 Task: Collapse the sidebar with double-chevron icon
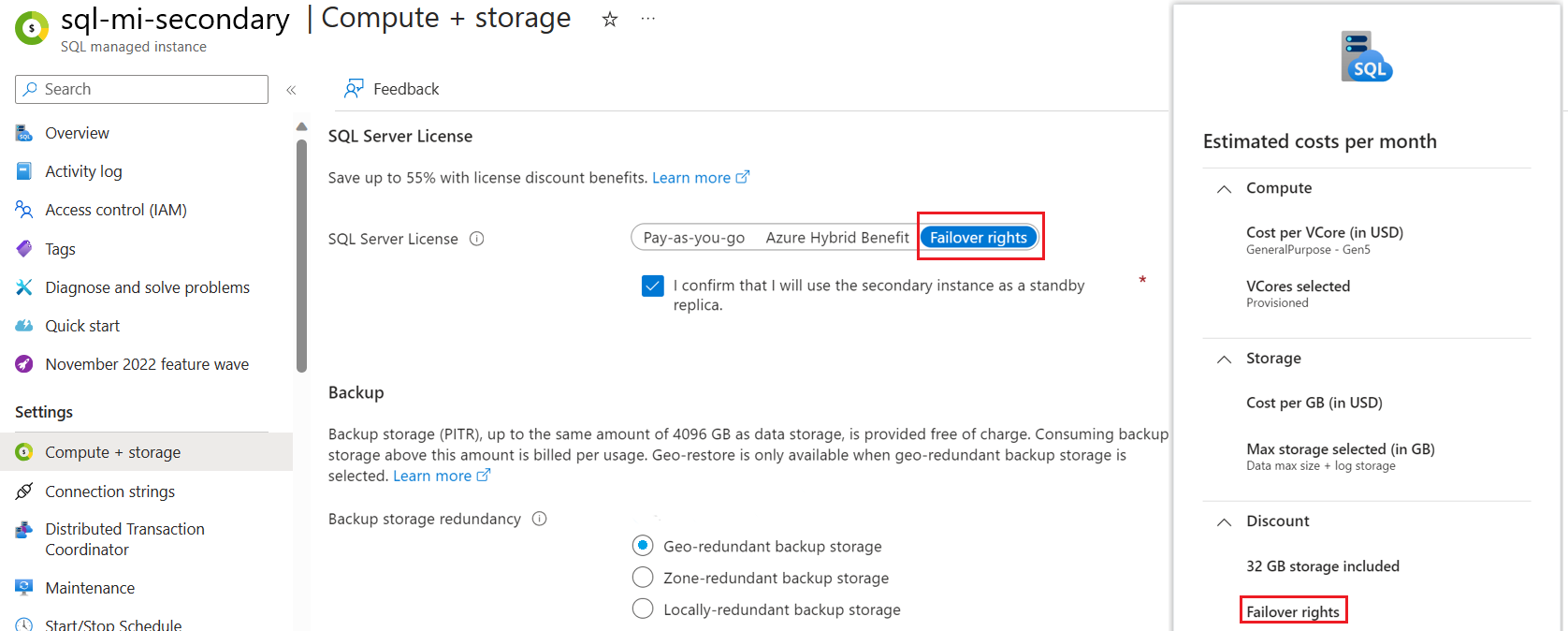pos(291,90)
